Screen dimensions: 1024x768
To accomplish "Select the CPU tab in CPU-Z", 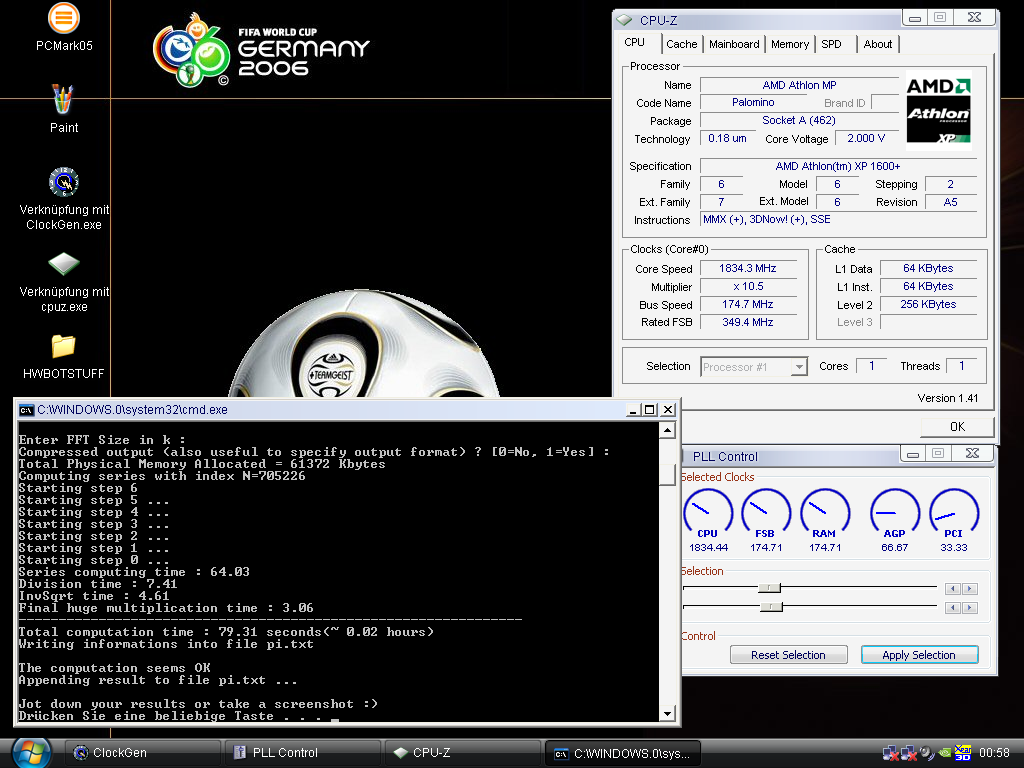I will (x=634, y=42).
